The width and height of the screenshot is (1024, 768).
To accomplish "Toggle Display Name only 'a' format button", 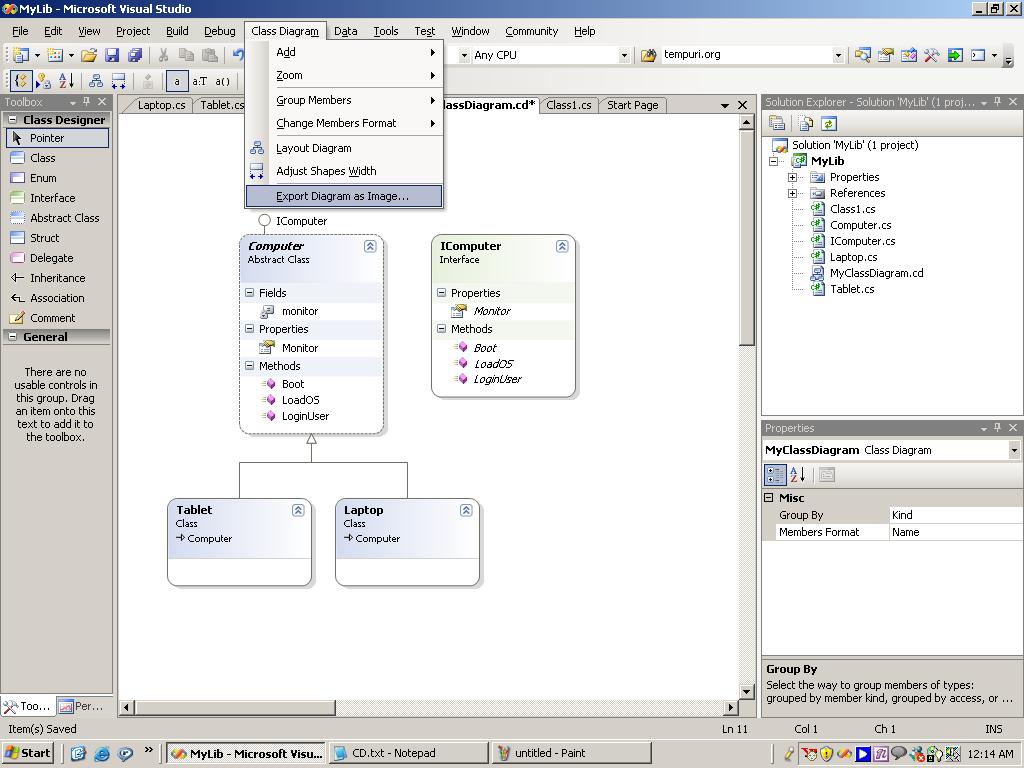I will click(x=177, y=81).
